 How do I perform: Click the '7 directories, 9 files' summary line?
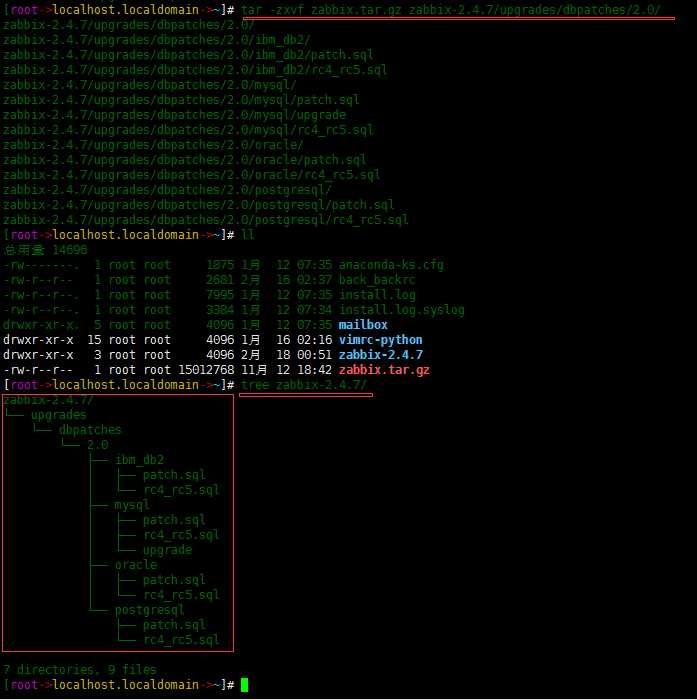(x=80, y=670)
